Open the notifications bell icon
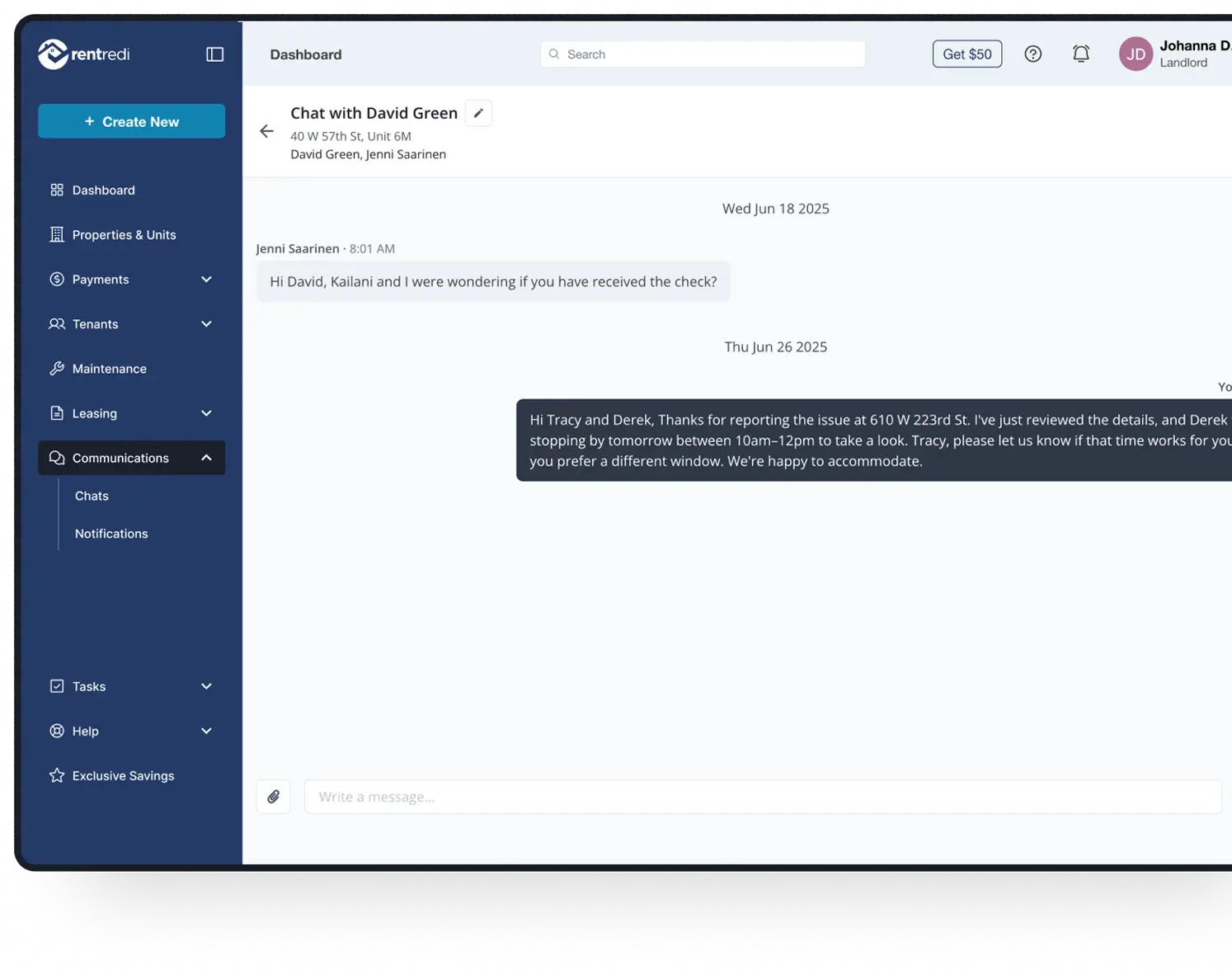1232x970 pixels. pyautogui.click(x=1080, y=54)
